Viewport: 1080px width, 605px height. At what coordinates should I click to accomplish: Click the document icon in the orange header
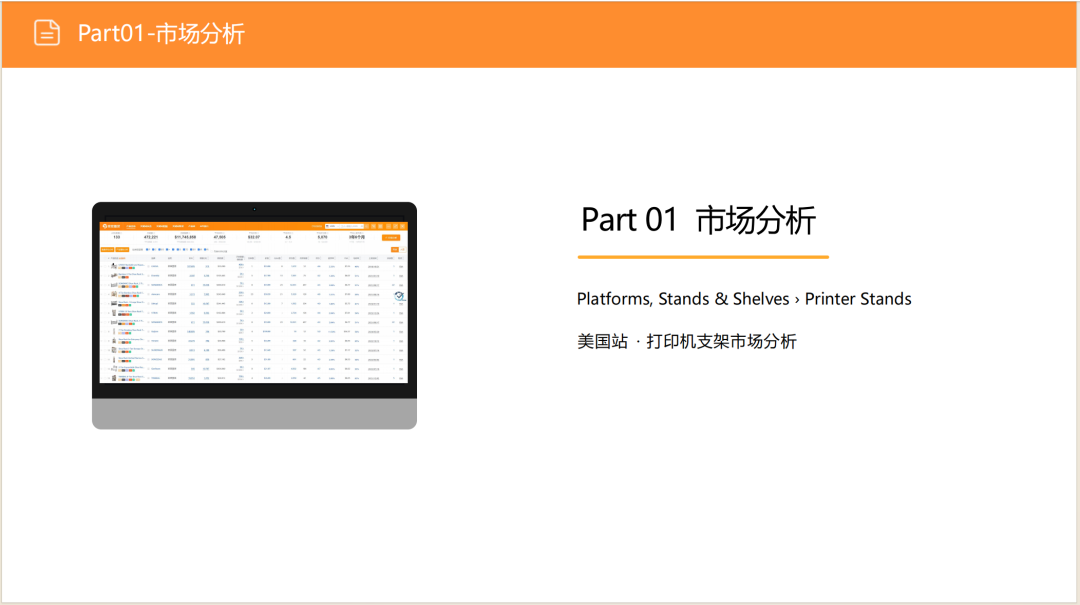(47, 33)
